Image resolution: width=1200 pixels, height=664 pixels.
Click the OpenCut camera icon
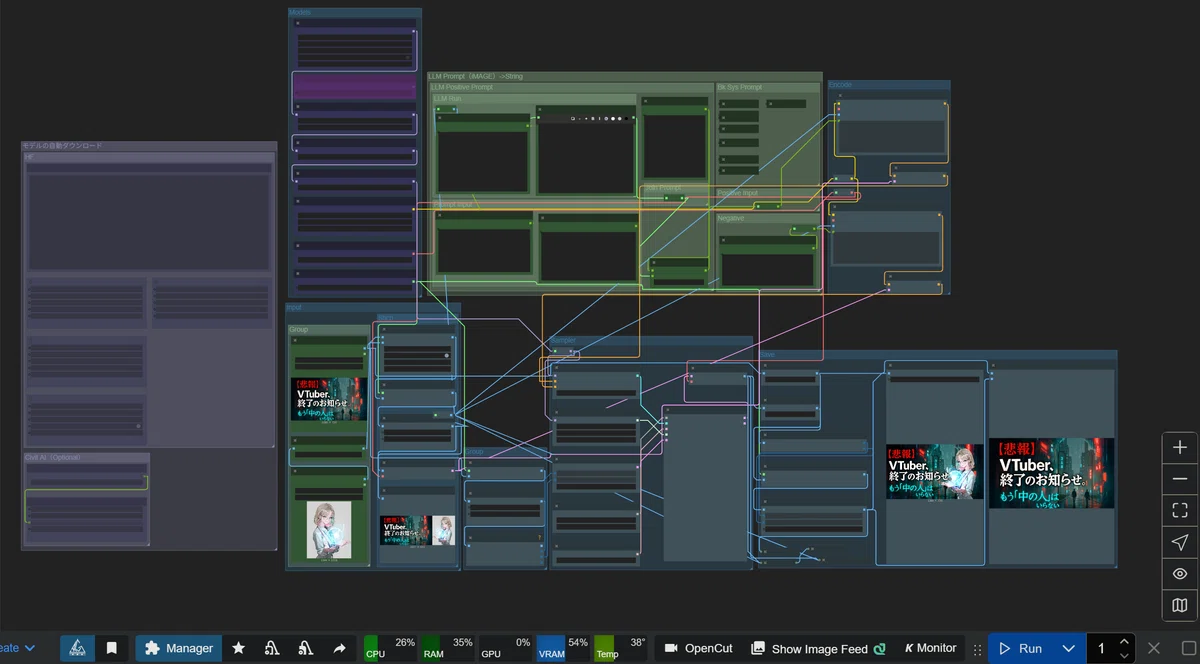[x=672, y=648]
